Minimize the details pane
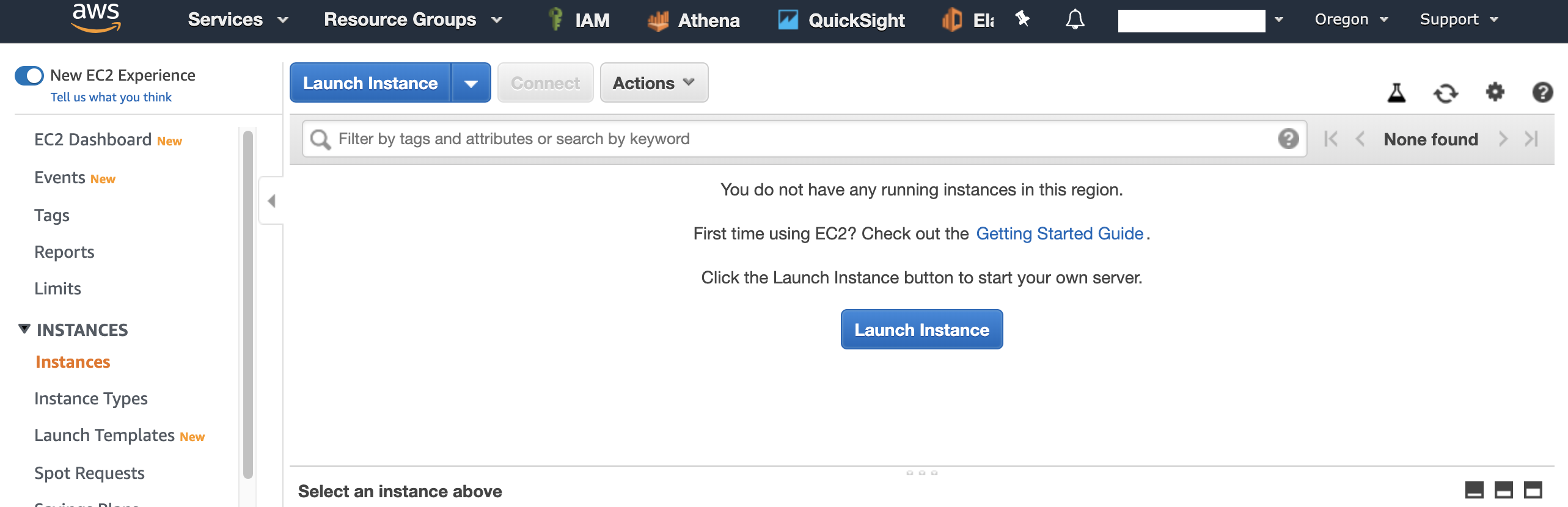The width and height of the screenshot is (1568, 507). tap(1474, 490)
